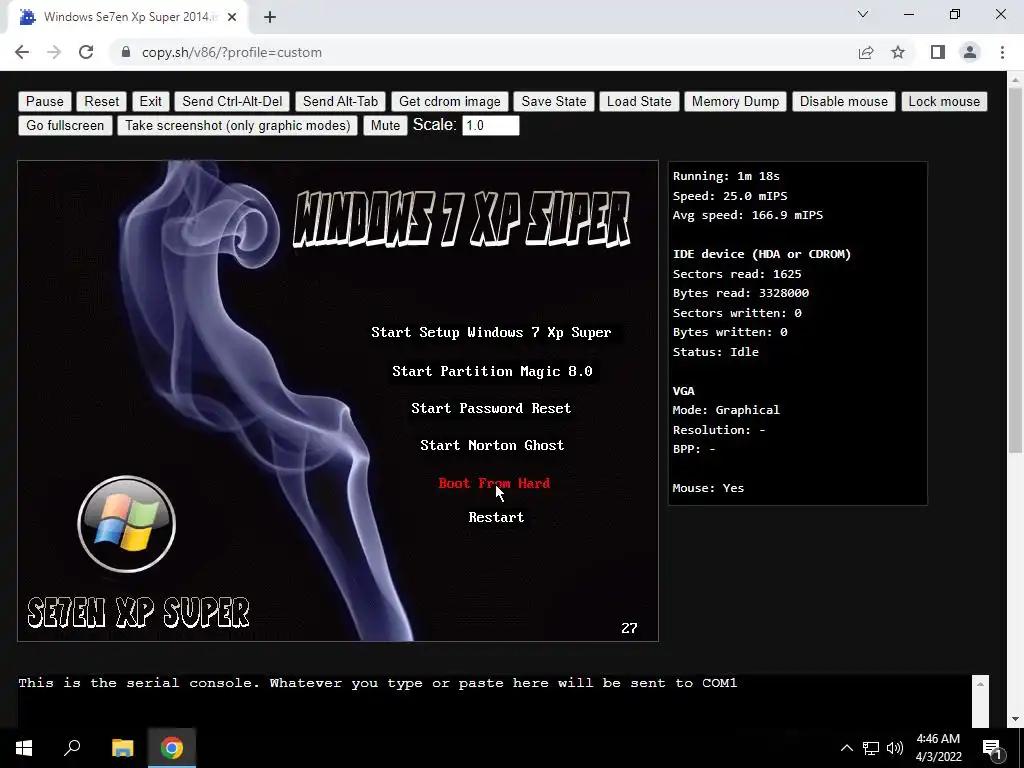
Task: Click 'Mode: Graphical' text
Action: (x=726, y=410)
